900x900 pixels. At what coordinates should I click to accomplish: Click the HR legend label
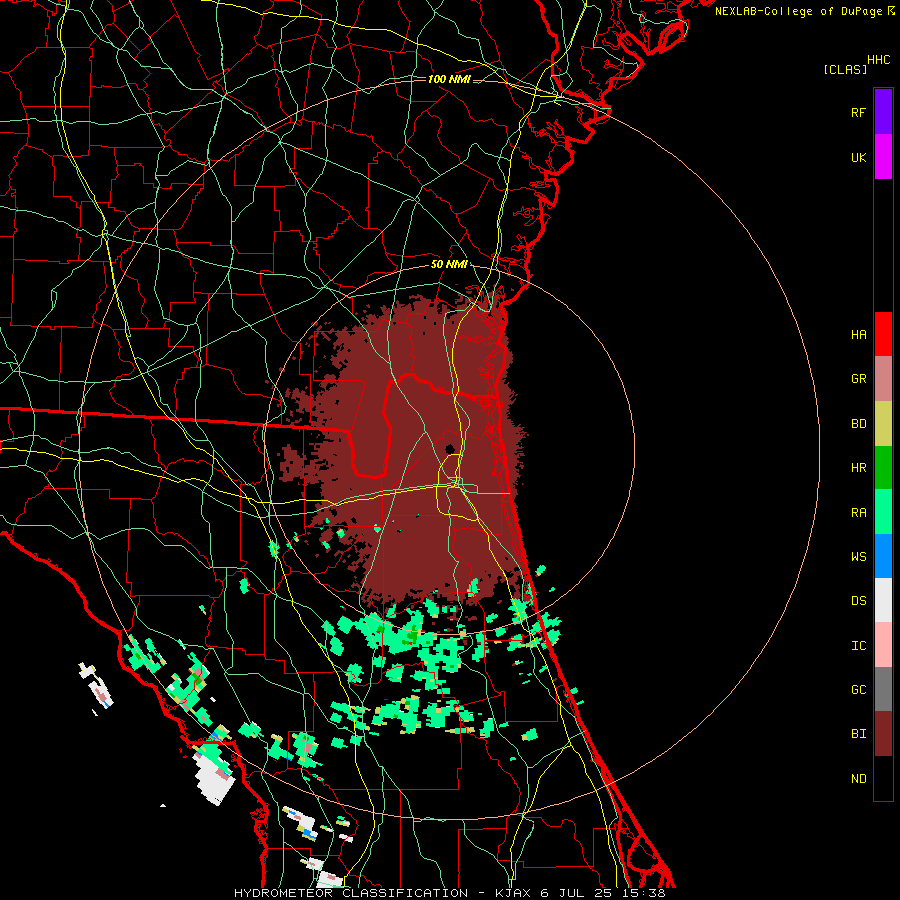pyautogui.click(x=858, y=468)
